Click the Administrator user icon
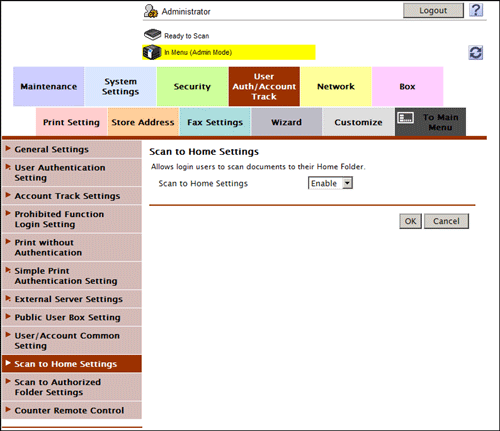This screenshot has height=431, width=500. tap(151, 11)
